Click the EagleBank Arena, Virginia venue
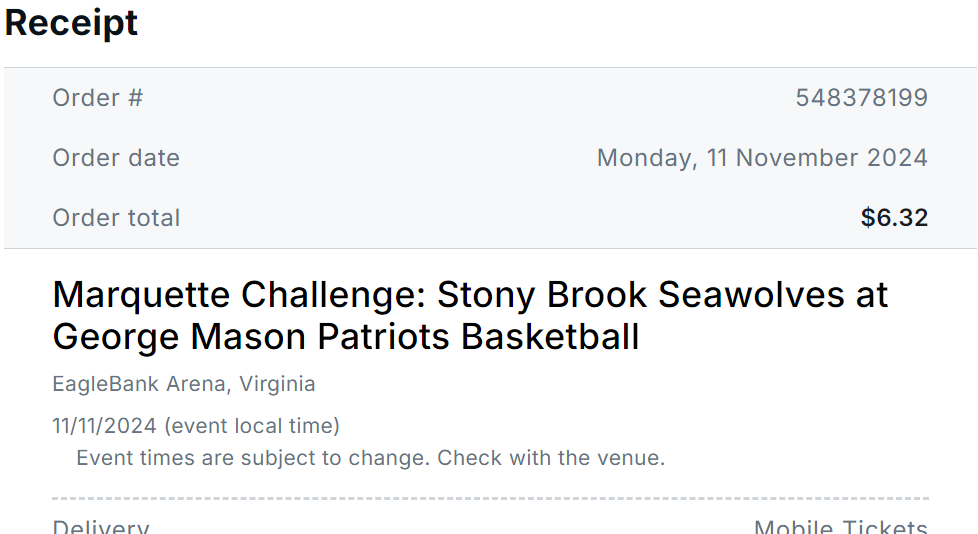The width and height of the screenshot is (978, 534). click(183, 384)
